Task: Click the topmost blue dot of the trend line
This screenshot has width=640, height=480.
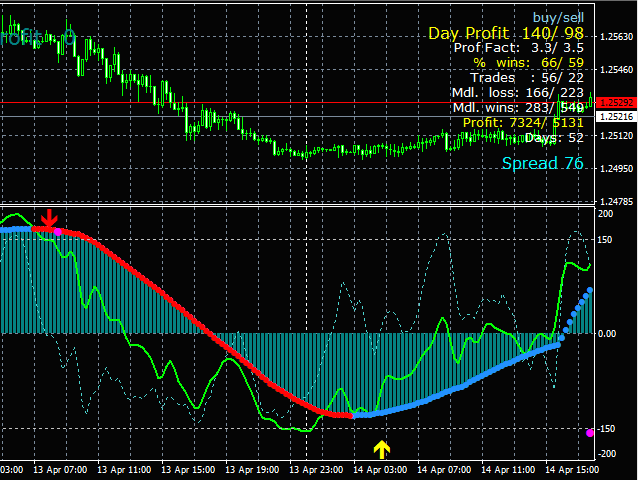Action: (590, 290)
